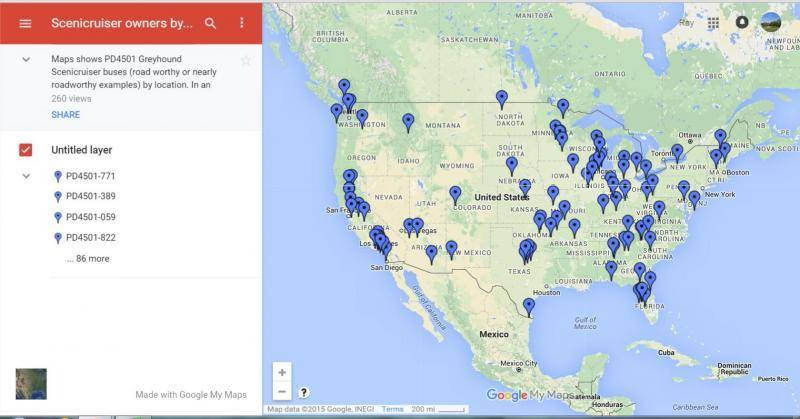Open map help question mark icon
The height and width of the screenshot is (419, 800).
pyautogui.click(x=304, y=392)
